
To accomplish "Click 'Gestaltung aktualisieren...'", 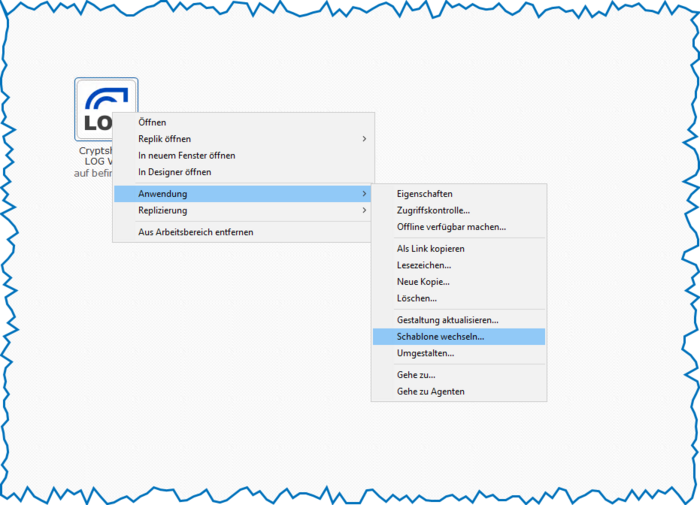I will click(447, 320).
